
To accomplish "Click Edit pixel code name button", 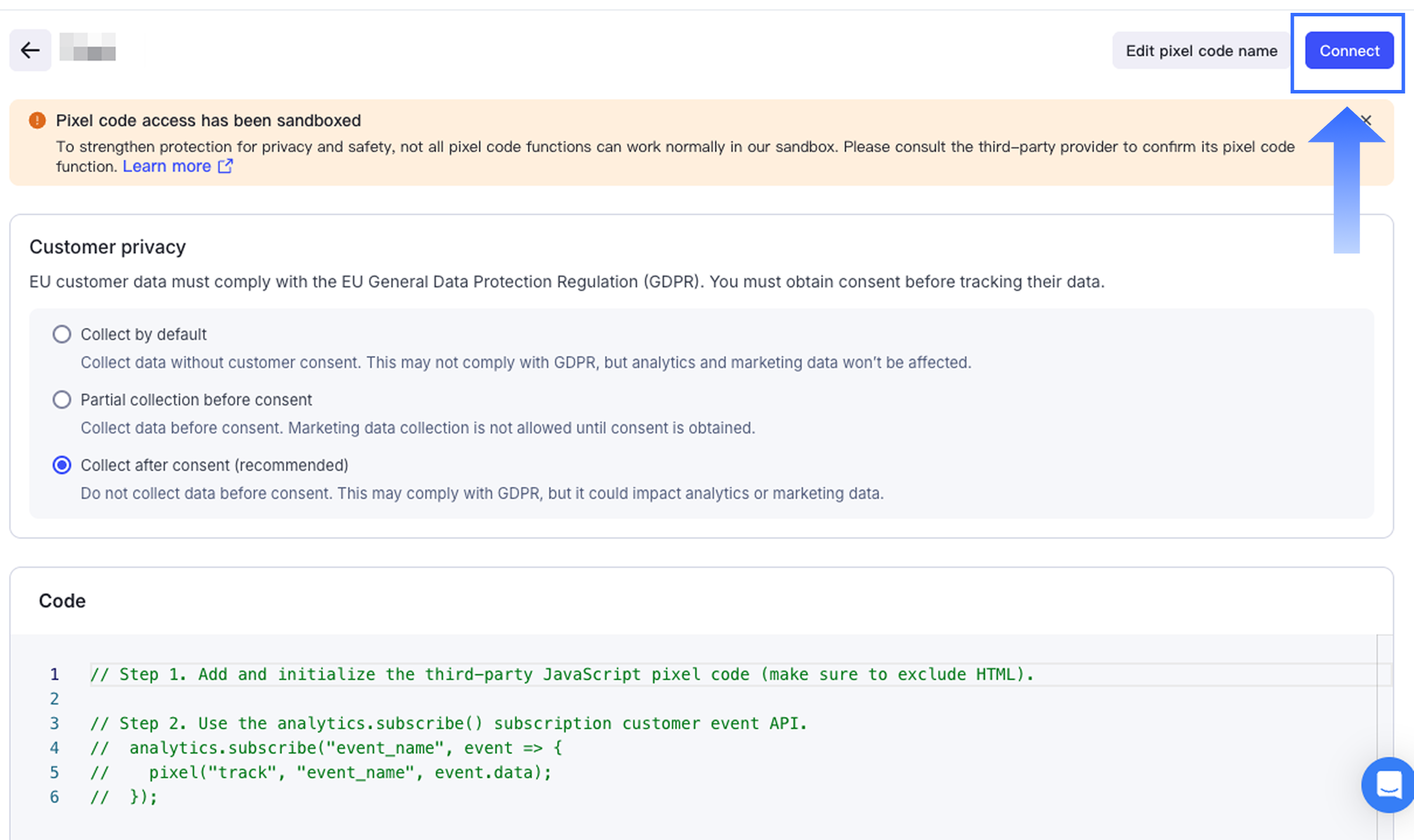I will 1201,51.
